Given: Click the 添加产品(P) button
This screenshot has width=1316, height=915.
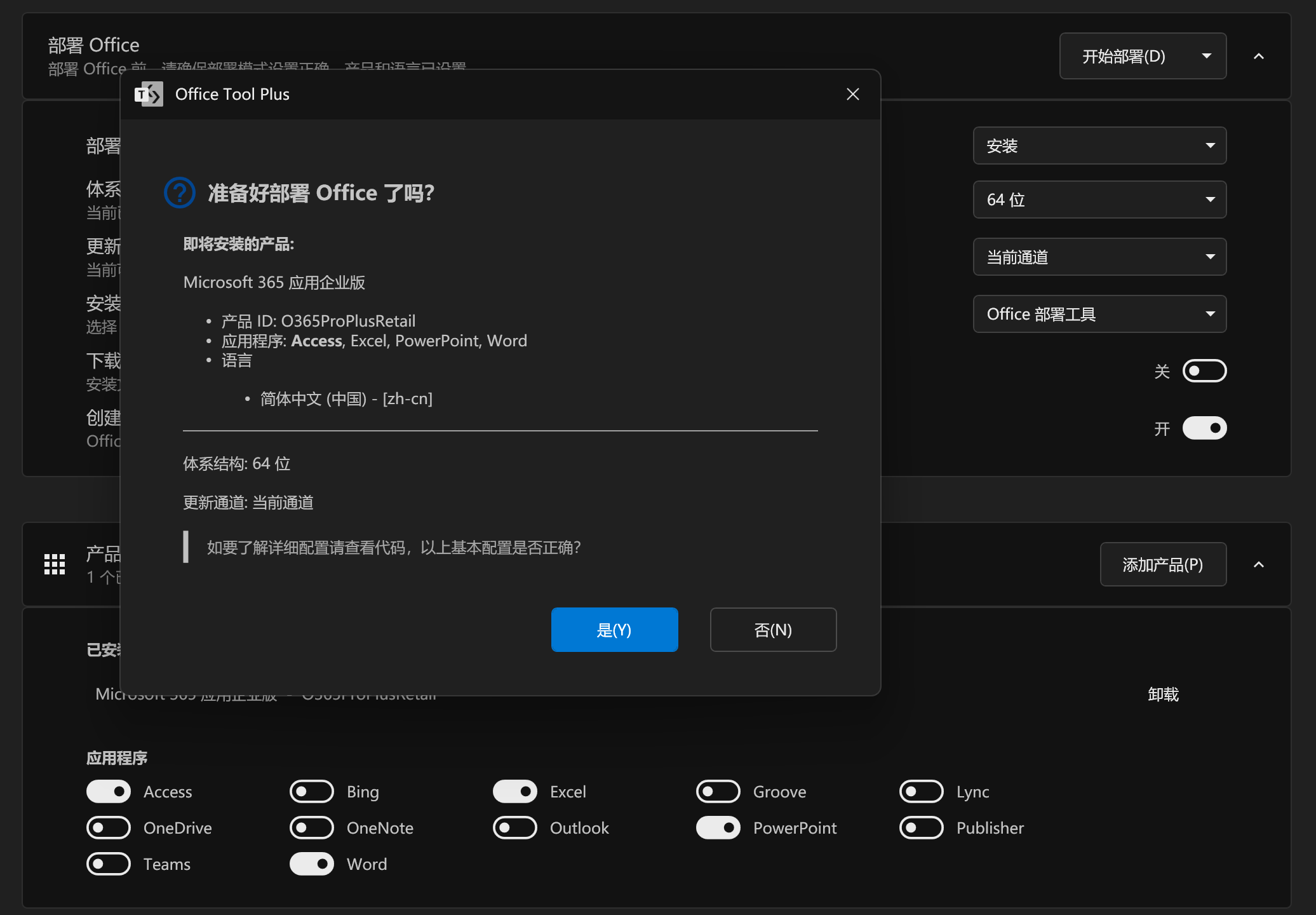Looking at the screenshot, I should point(1163,564).
